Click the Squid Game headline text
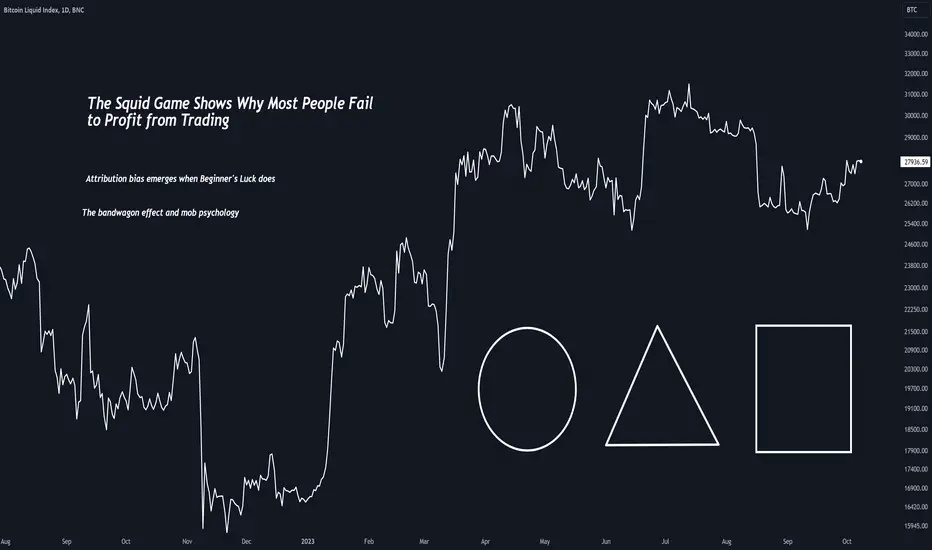The width and height of the screenshot is (932, 550). tap(230, 111)
